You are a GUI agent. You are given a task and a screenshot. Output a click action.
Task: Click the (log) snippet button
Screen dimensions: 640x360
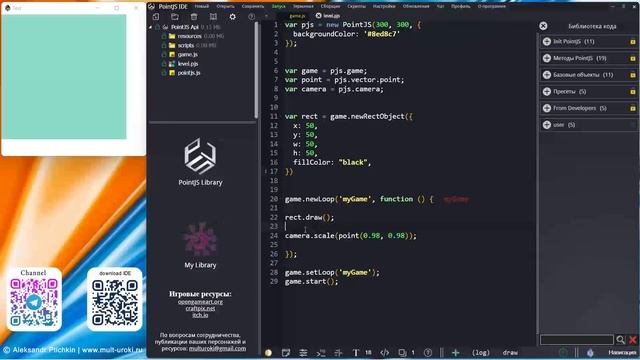[x=480, y=353]
